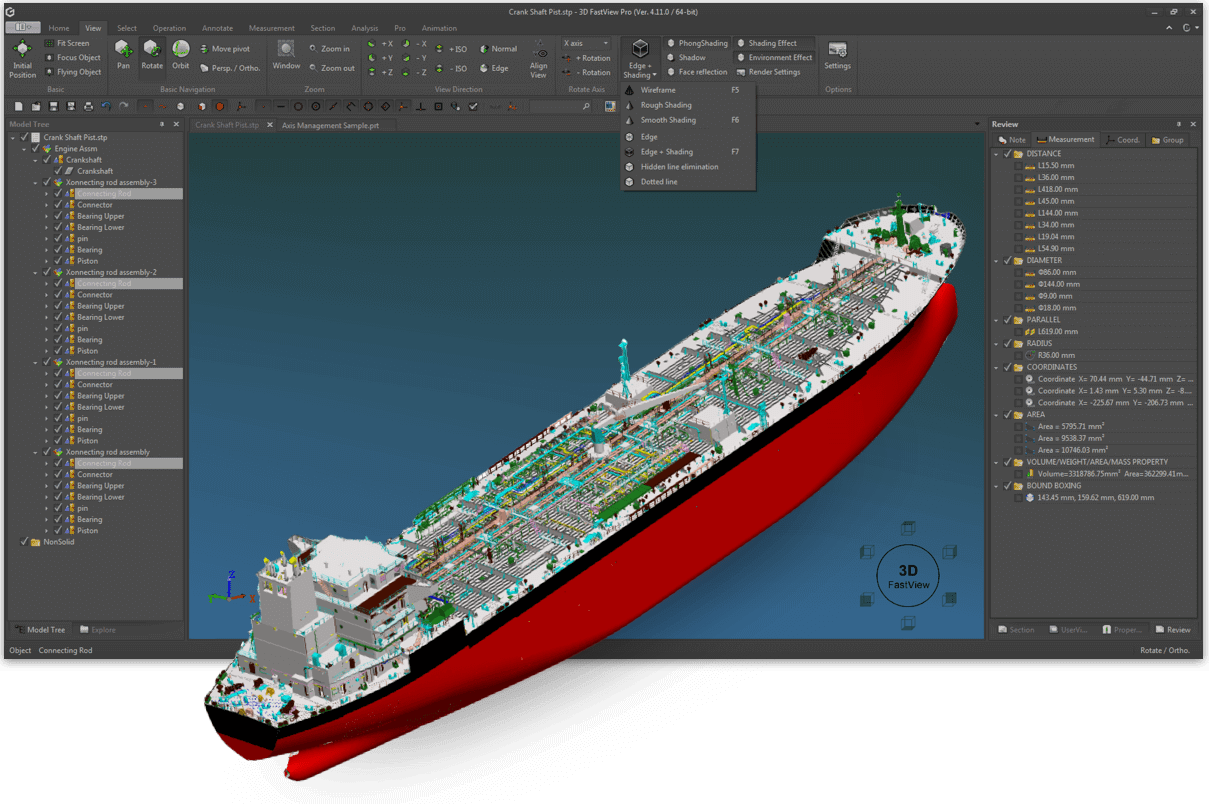Collapse the AREA measurement group
This screenshot has height=804, width=1209.
tap(996, 414)
